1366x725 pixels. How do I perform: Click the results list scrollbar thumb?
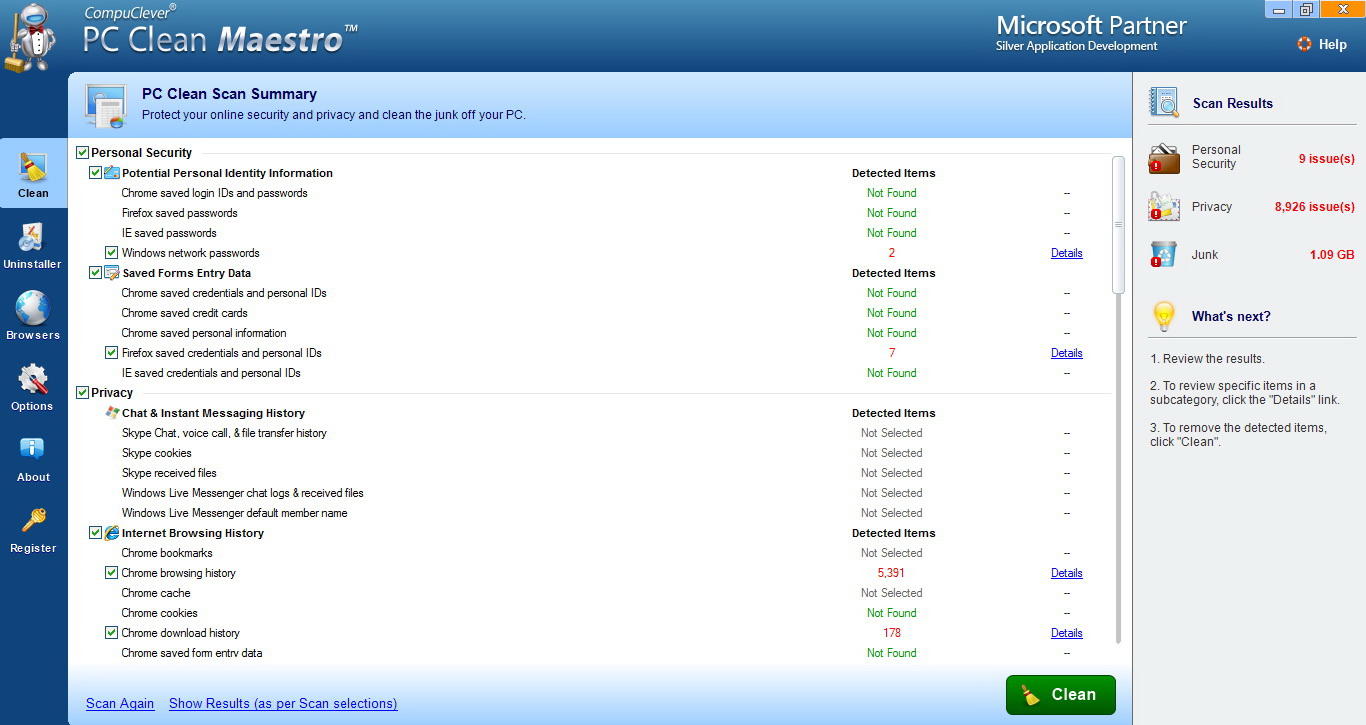pos(1118,225)
